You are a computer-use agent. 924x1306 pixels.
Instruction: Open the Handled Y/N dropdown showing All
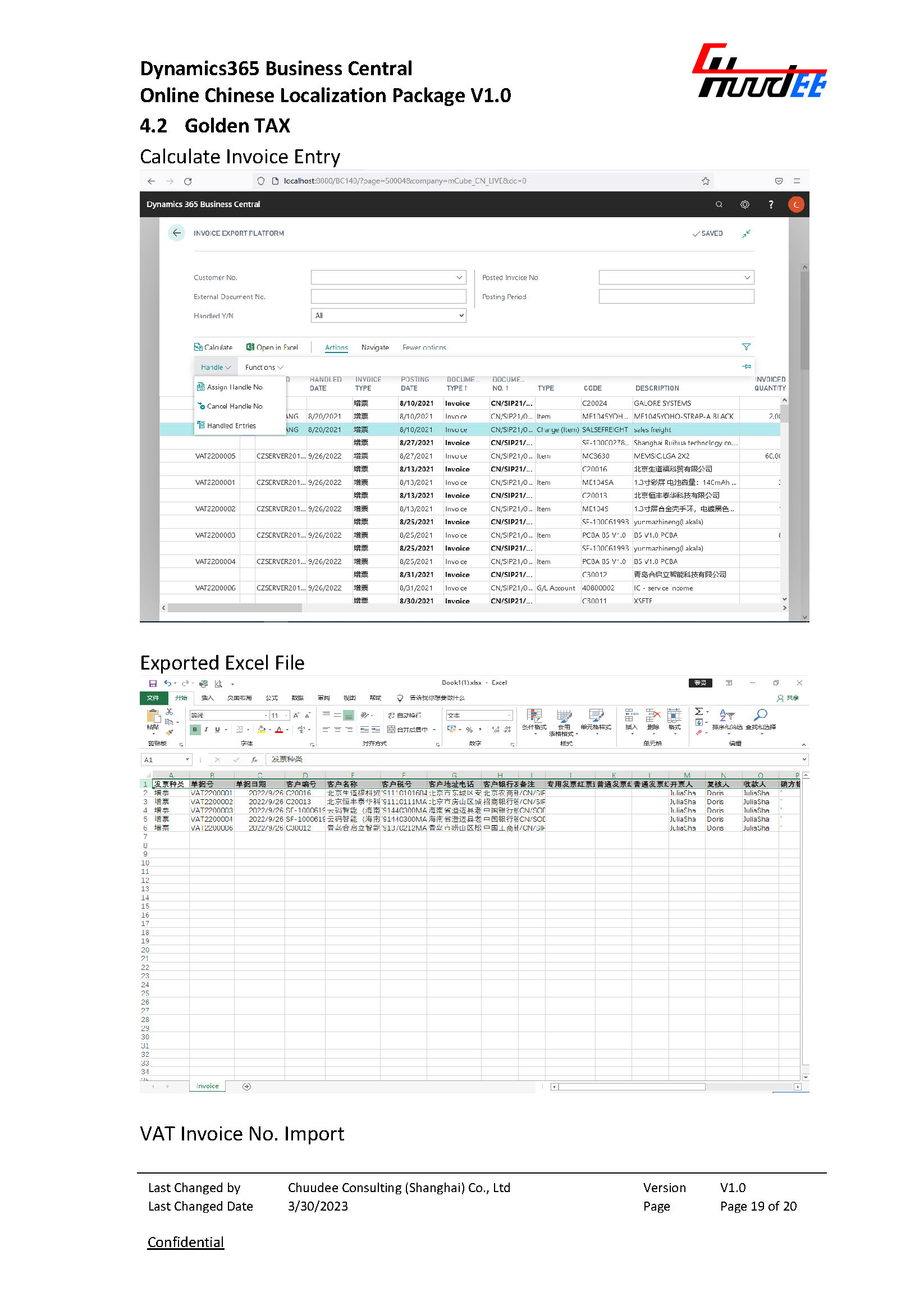[x=388, y=315]
